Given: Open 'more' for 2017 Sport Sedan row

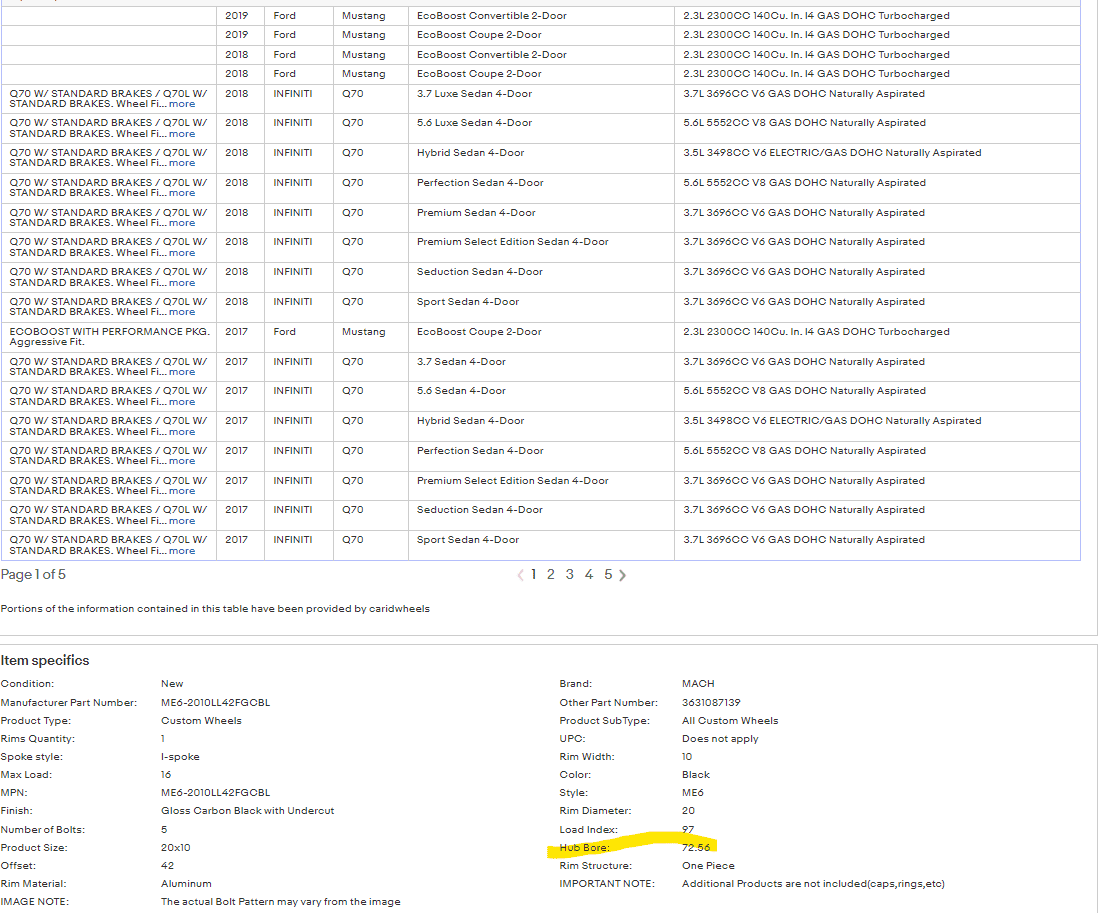Looking at the screenshot, I should click(x=182, y=551).
